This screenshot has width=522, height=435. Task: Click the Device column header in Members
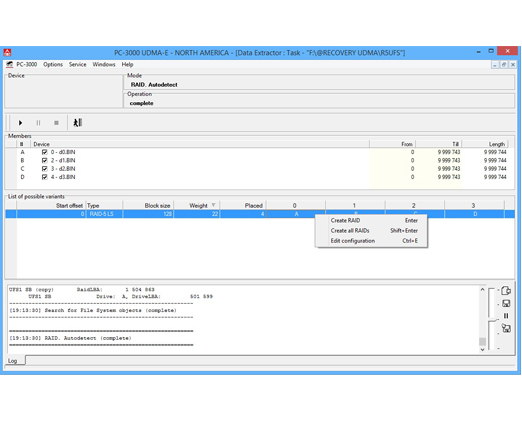point(200,144)
